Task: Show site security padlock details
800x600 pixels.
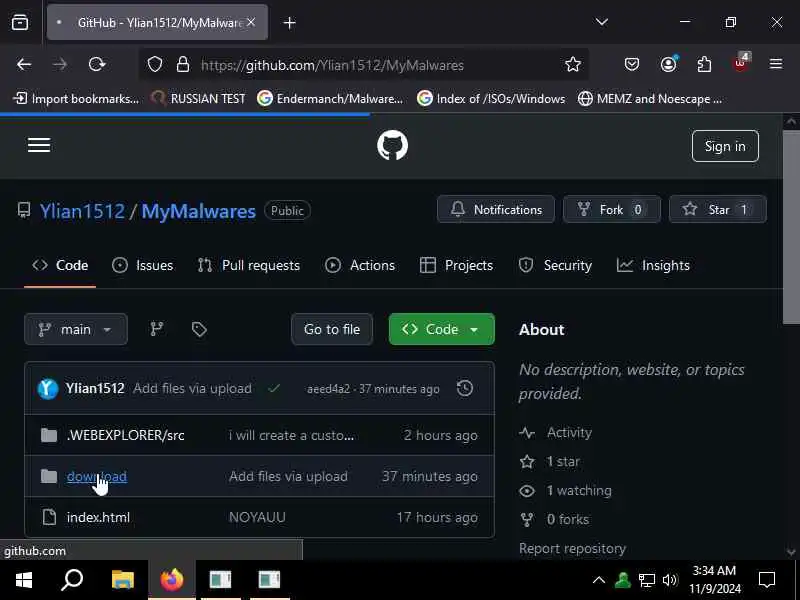Action: pos(183,65)
